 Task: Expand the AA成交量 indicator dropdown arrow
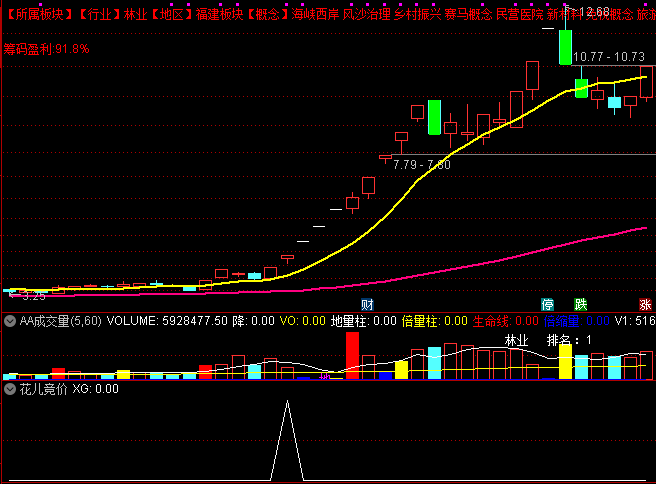[10, 321]
